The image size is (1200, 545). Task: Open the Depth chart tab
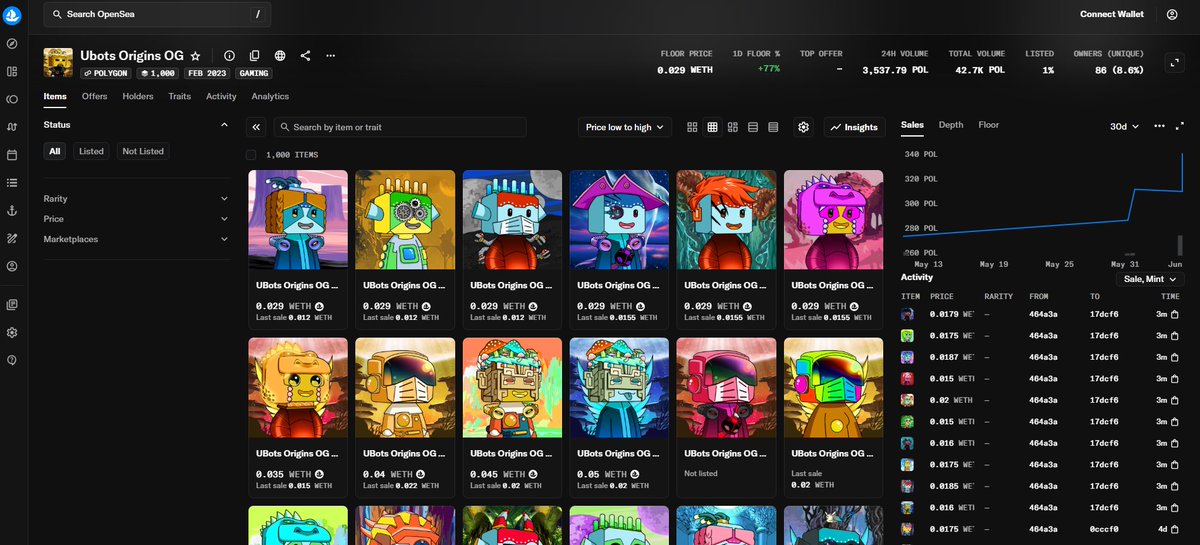click(951, 125)
